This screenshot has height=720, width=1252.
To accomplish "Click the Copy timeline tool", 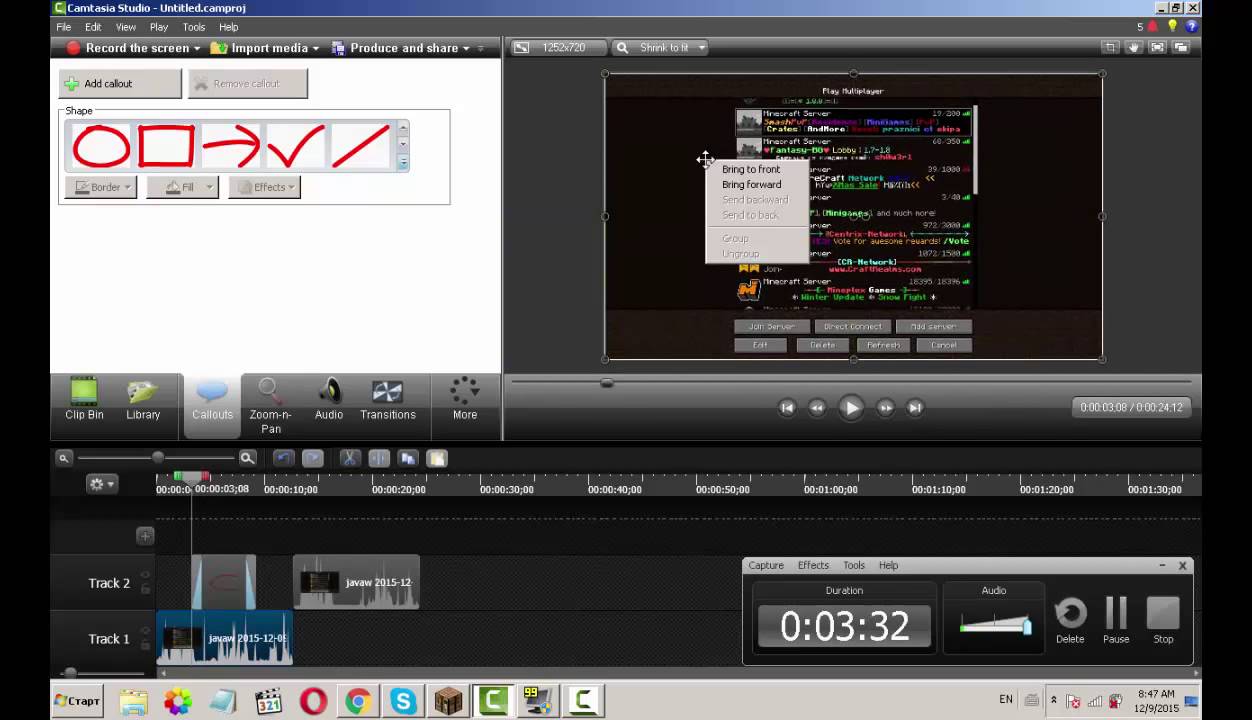I will coord(408,458).
